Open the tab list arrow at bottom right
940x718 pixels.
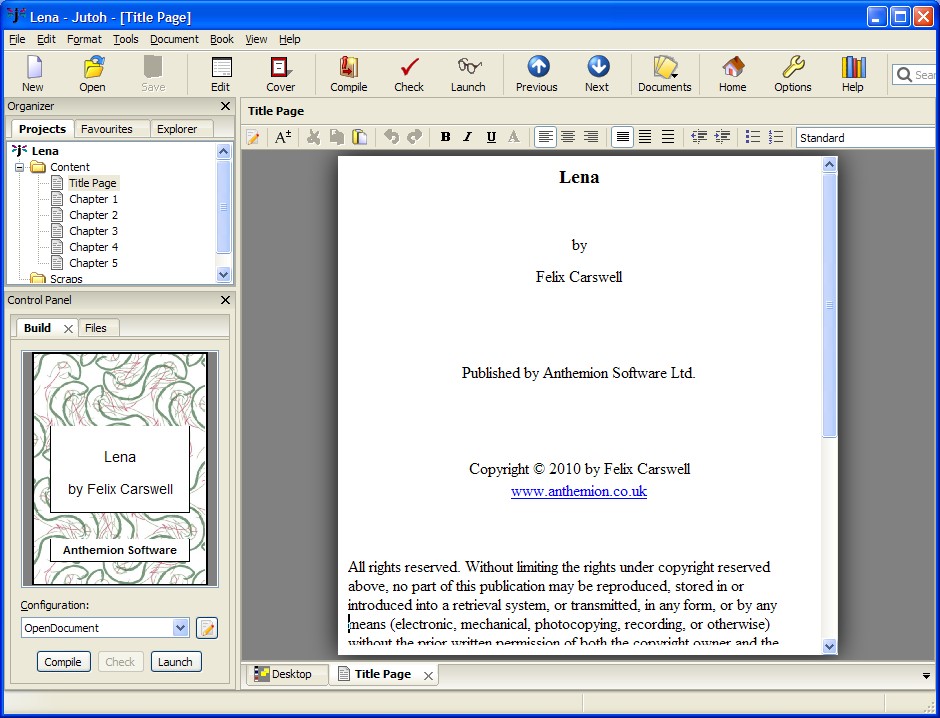tap(926, 675)
